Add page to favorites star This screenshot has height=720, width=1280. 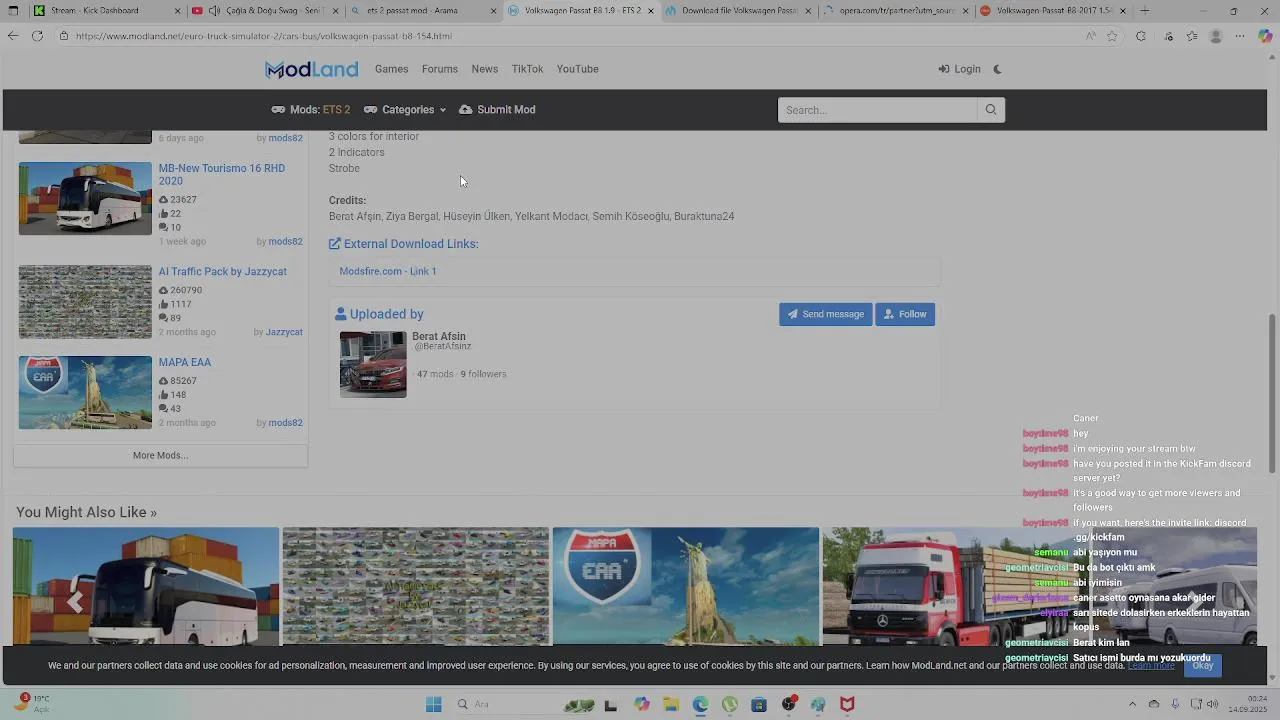1112,36
